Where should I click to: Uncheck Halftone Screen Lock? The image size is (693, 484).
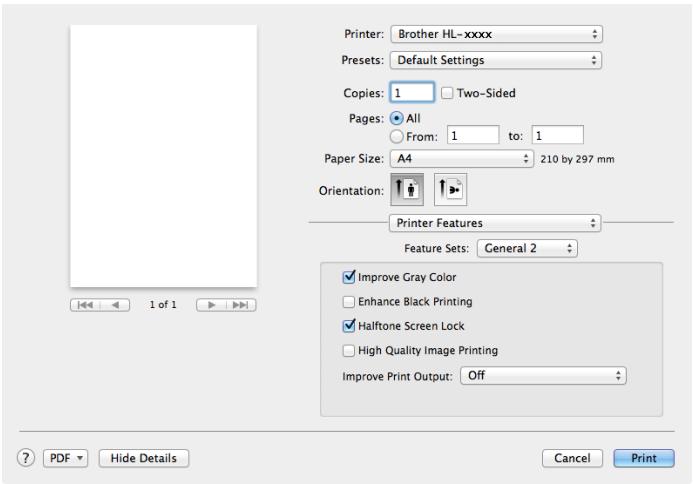(x=349, y=326)
